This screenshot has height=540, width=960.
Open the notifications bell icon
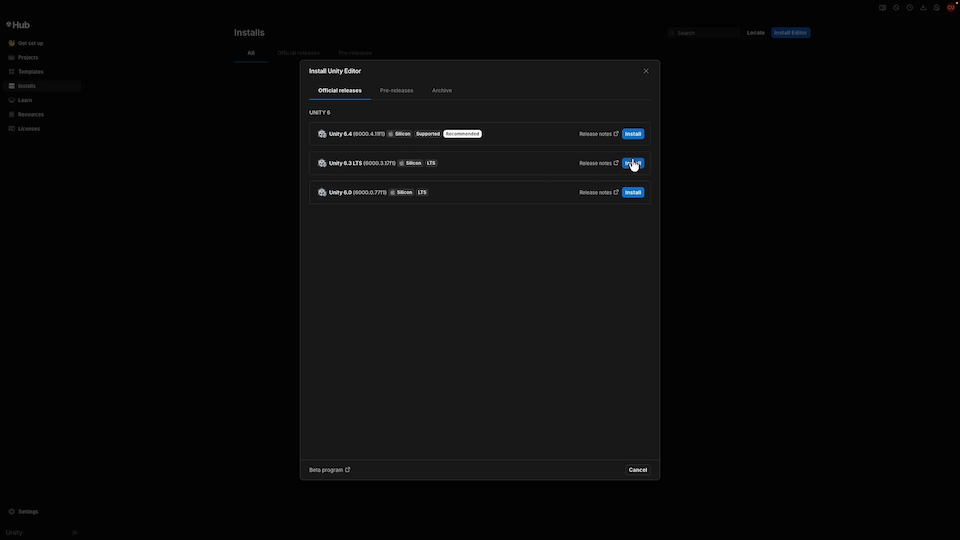[937, 7]
